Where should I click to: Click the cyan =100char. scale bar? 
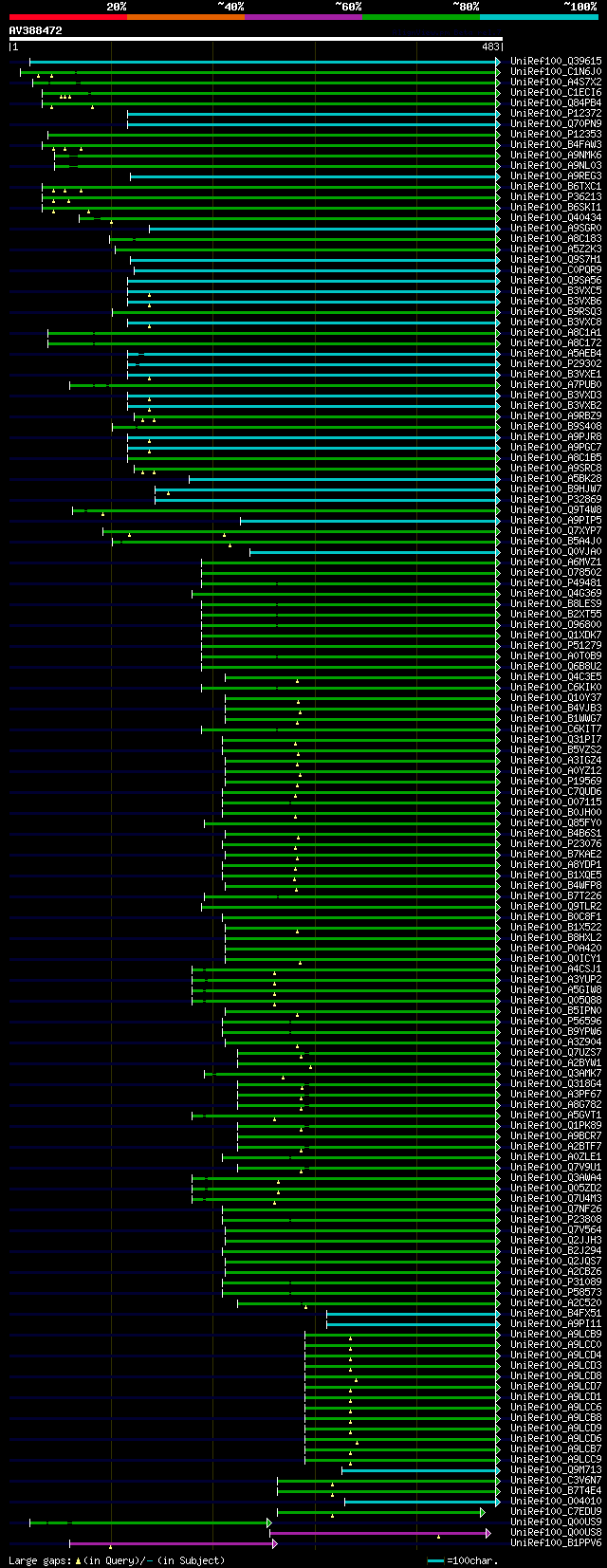pos(436,1560)
